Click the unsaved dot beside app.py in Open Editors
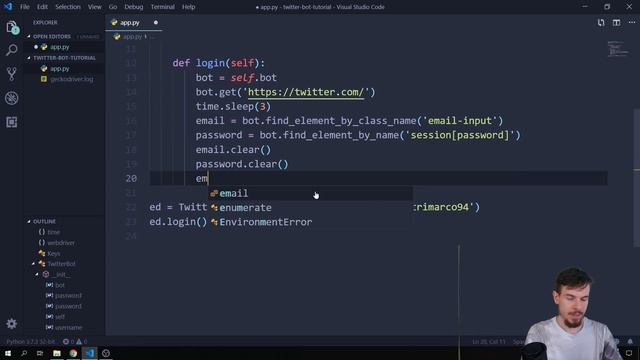Screen dimensions: 640x360 pyautogui.click(x=36, y=47)
